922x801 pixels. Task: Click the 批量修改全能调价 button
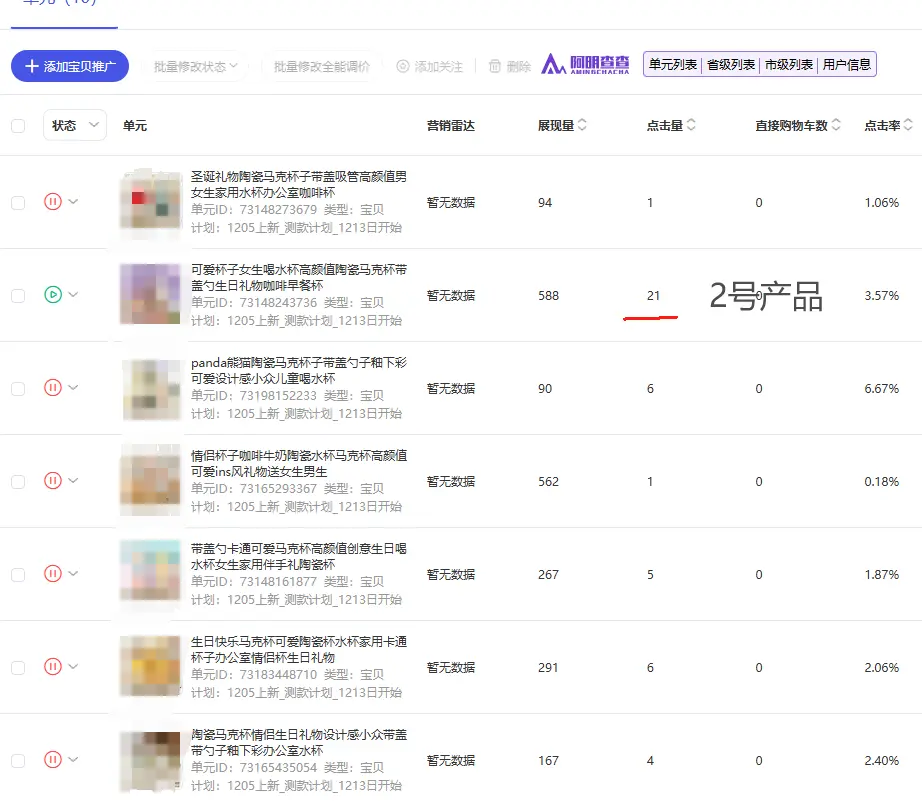tap(323, 68)
